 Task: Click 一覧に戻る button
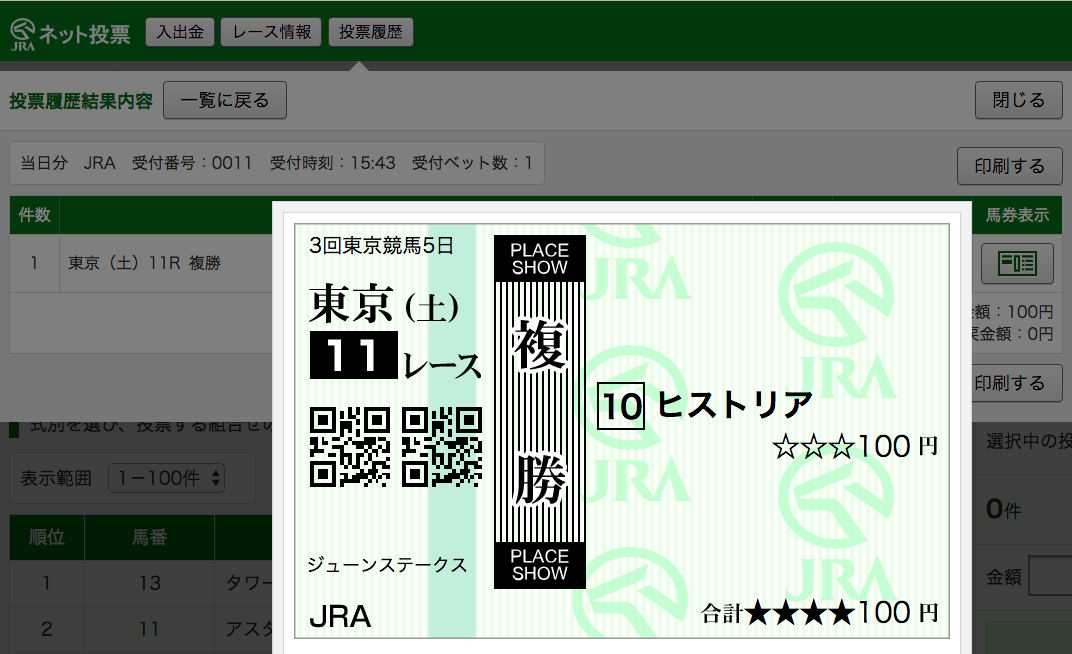225,100
